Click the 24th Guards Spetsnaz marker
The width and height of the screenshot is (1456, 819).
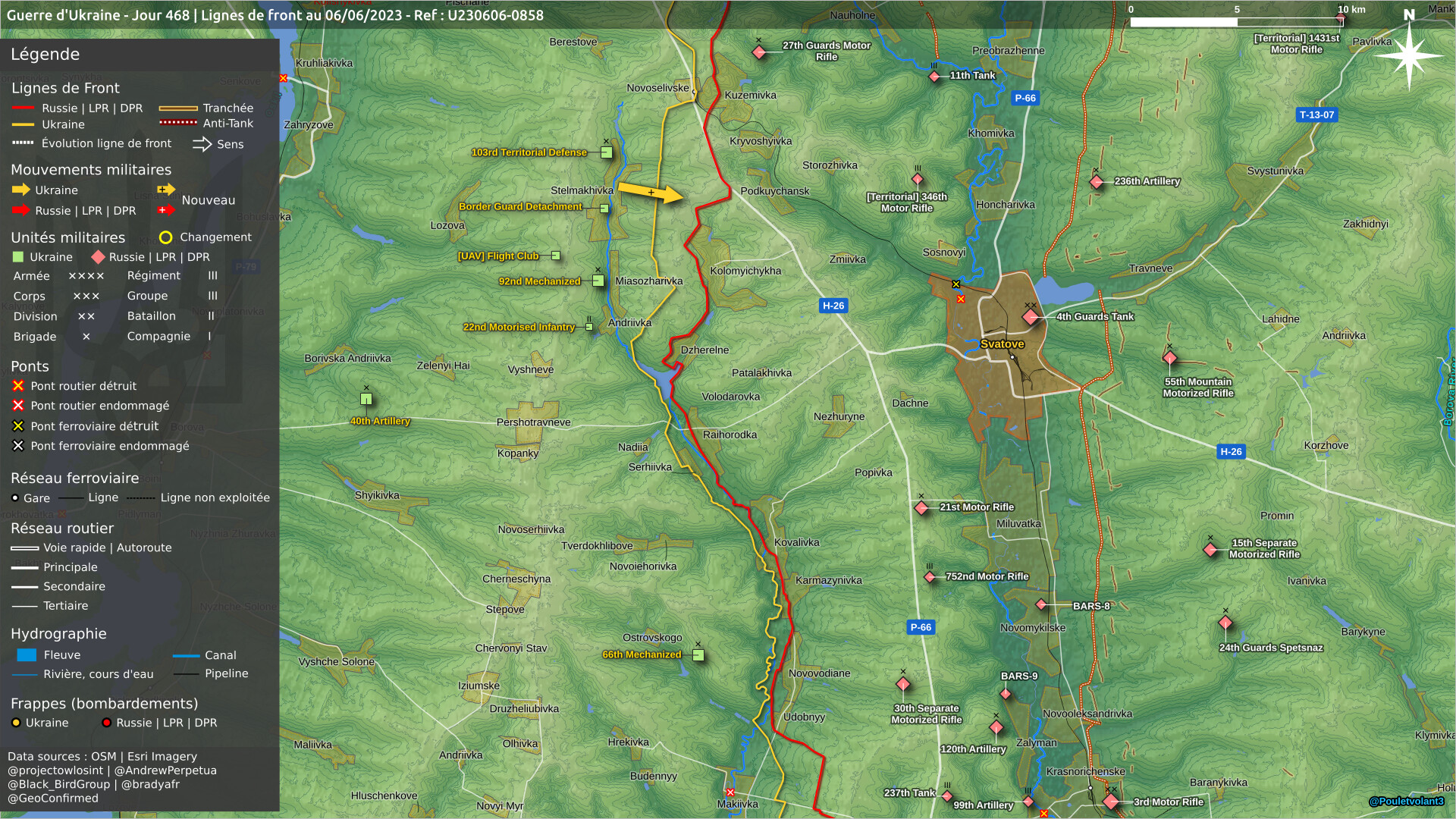point(1225,623)
